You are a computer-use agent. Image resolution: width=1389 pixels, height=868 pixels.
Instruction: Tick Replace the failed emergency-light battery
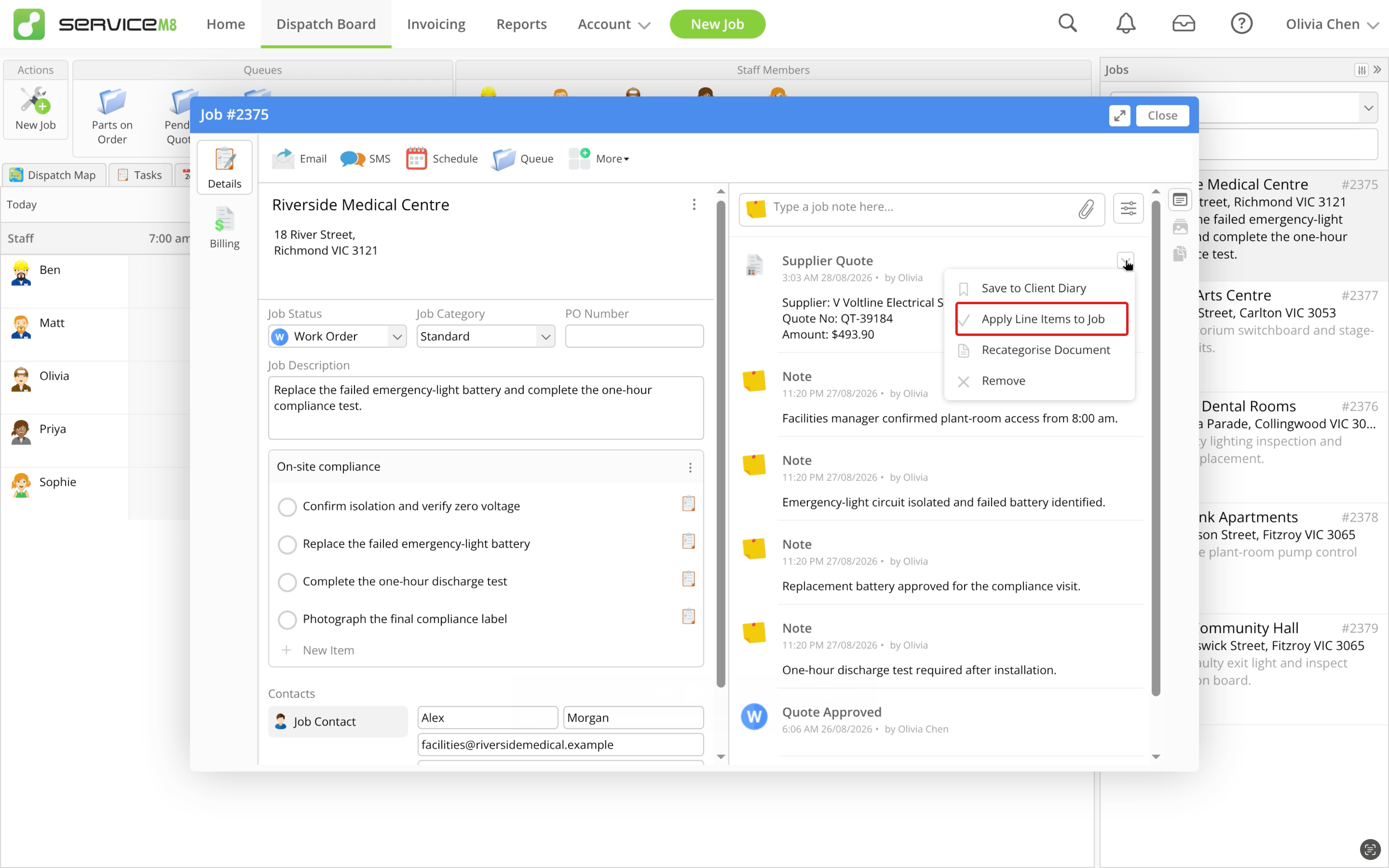287,544
